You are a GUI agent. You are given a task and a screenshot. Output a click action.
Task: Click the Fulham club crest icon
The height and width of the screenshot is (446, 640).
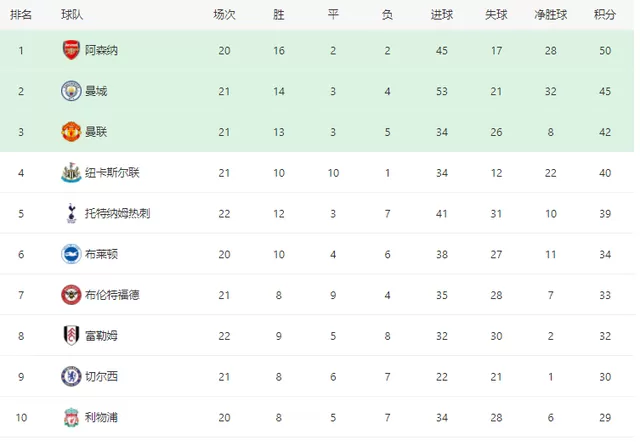click(70, 335)
